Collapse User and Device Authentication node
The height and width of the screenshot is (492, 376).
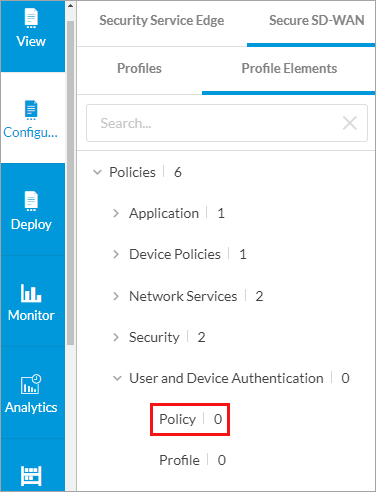coord(117,378)
